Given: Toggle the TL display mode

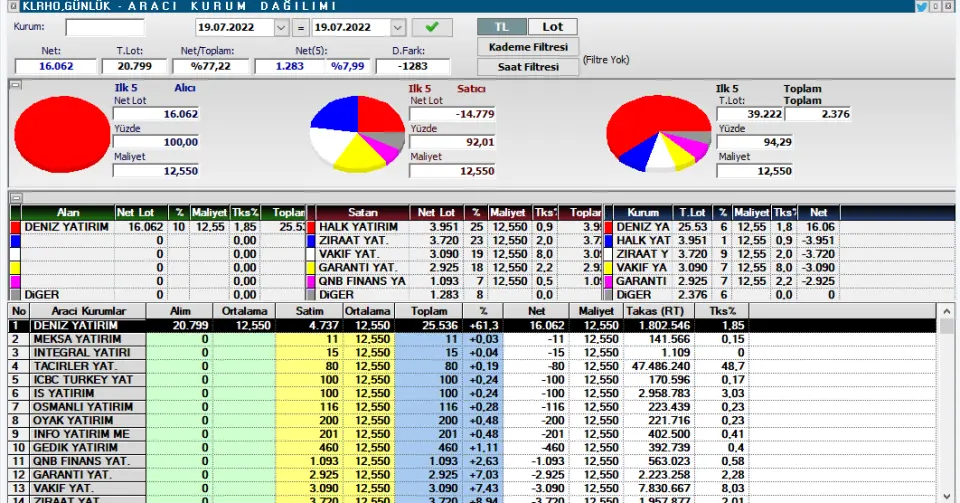Looking at the screenshot, I should pos(502,26).
